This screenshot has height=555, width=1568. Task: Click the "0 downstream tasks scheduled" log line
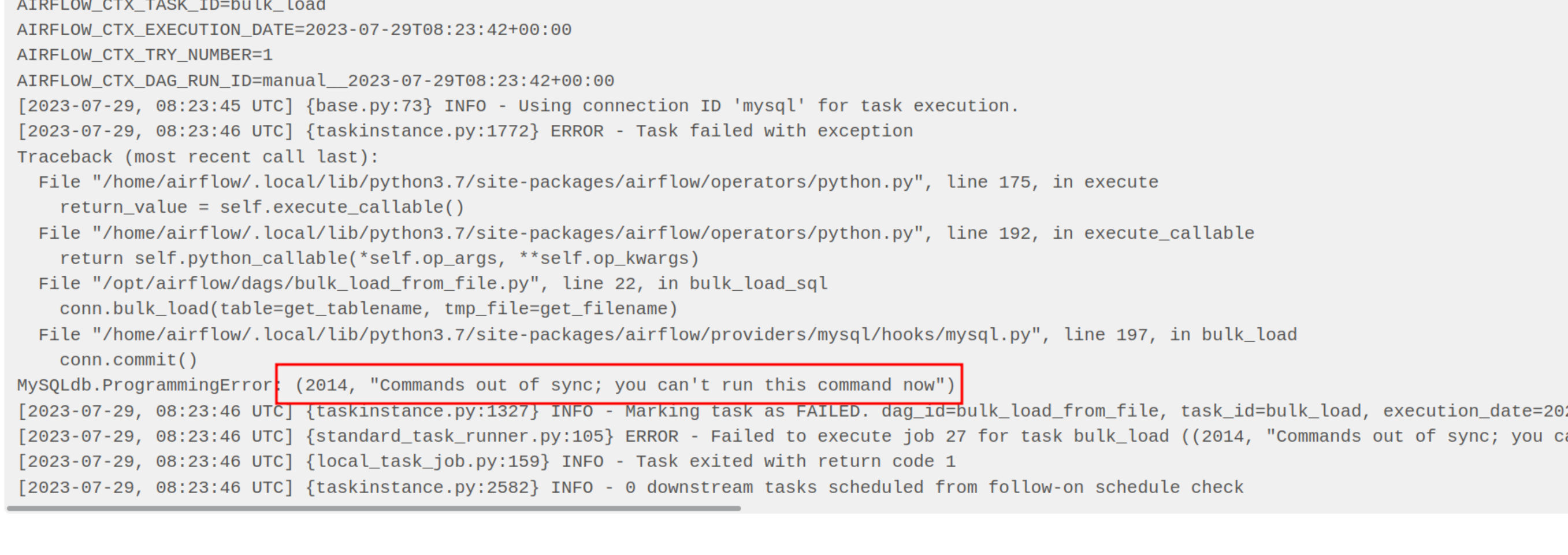[630, 487]
